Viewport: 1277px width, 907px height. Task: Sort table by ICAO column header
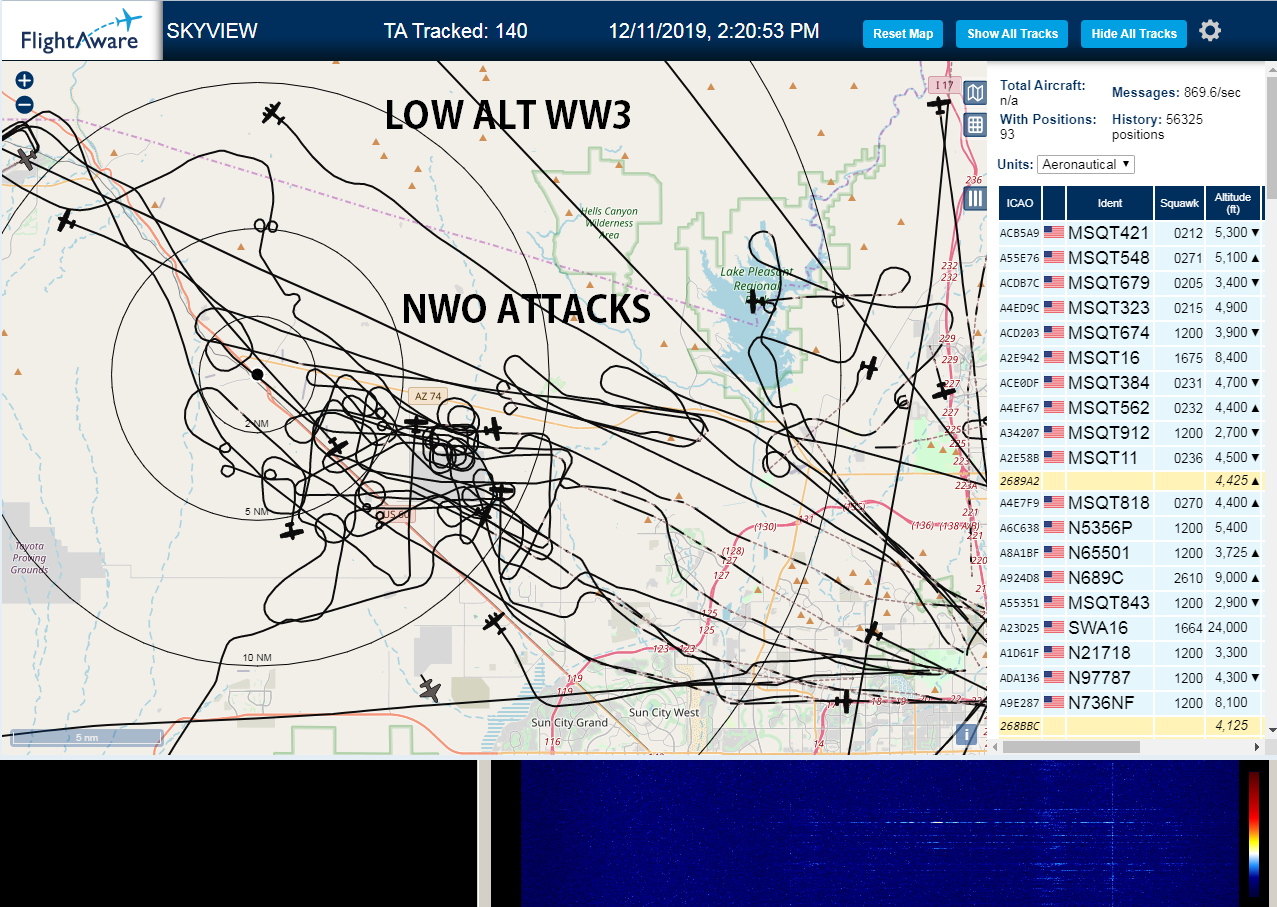(1020, 203)
